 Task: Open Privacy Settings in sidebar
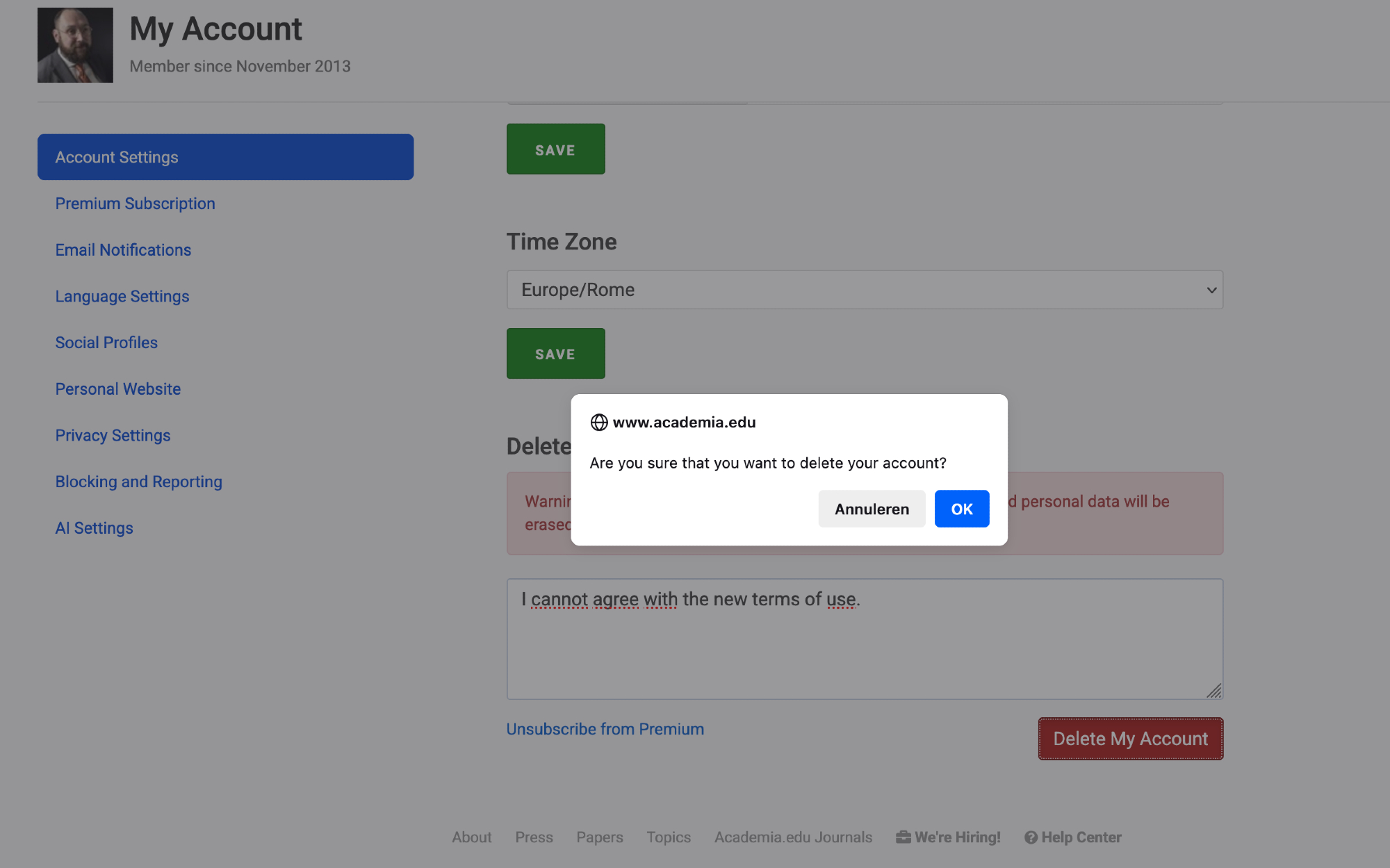pyautogui.click(x=113, y=435)
